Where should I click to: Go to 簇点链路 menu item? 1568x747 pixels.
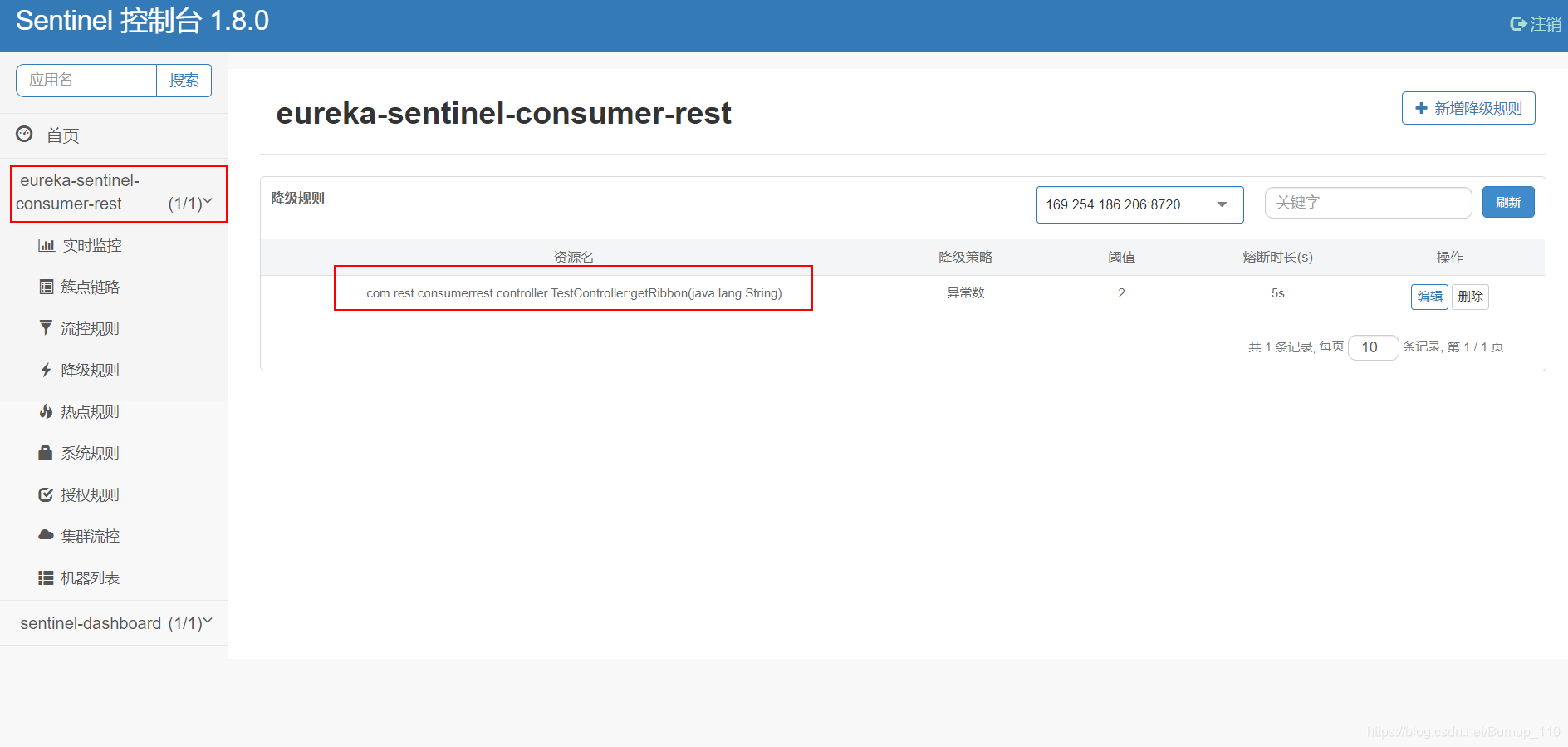pyautogui.click(x=91, y=287)
